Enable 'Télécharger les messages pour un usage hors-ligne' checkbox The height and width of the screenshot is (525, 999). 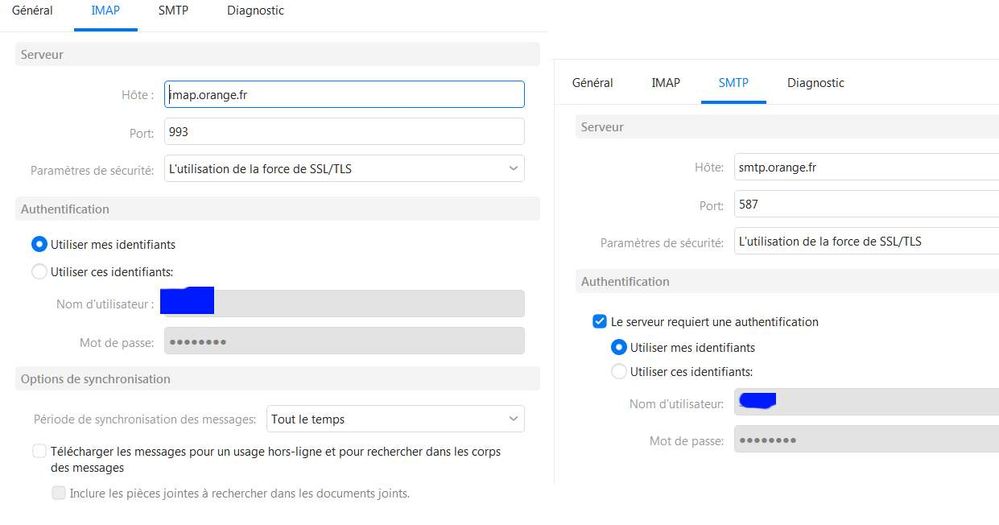[x=40, y=452]
